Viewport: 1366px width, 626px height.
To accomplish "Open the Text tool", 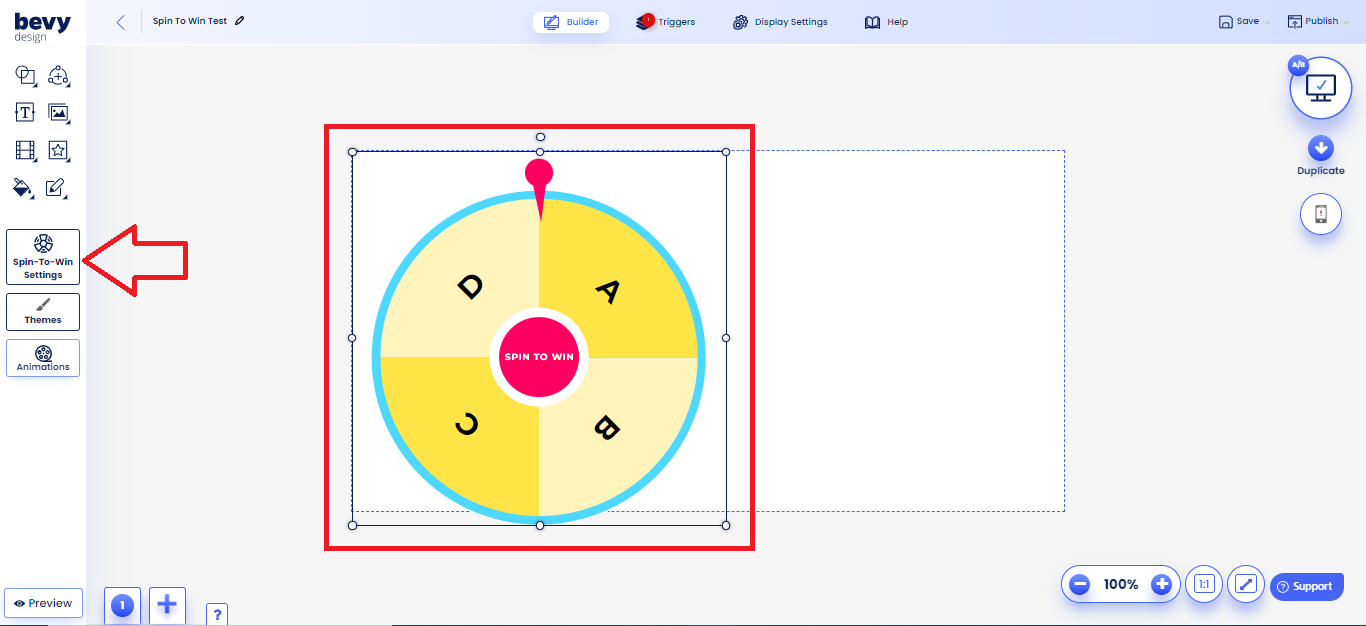I will (25, 113).
